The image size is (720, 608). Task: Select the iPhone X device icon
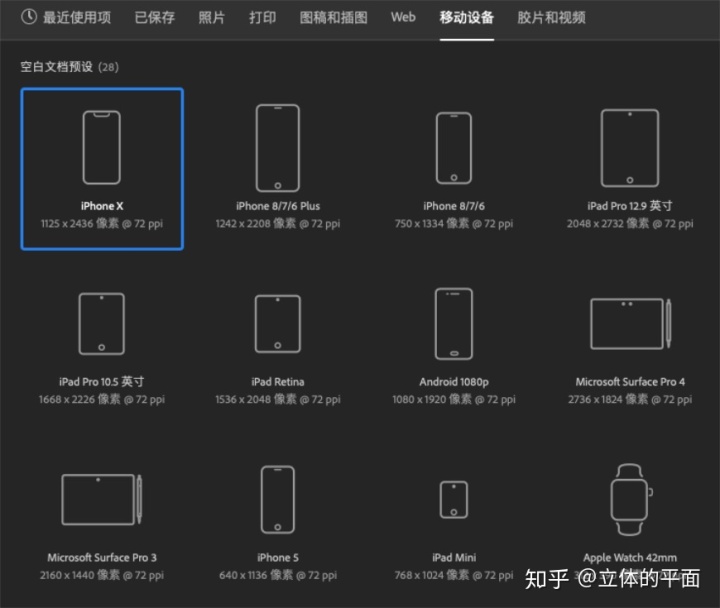(101, 147)
